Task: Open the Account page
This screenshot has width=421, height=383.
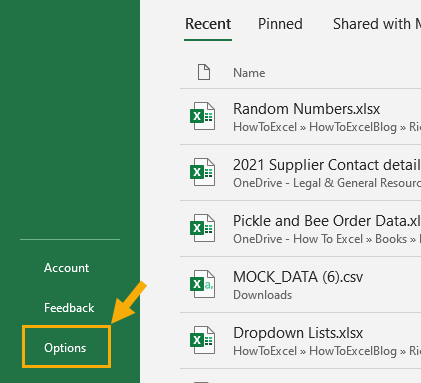Action: coord(66,268)
